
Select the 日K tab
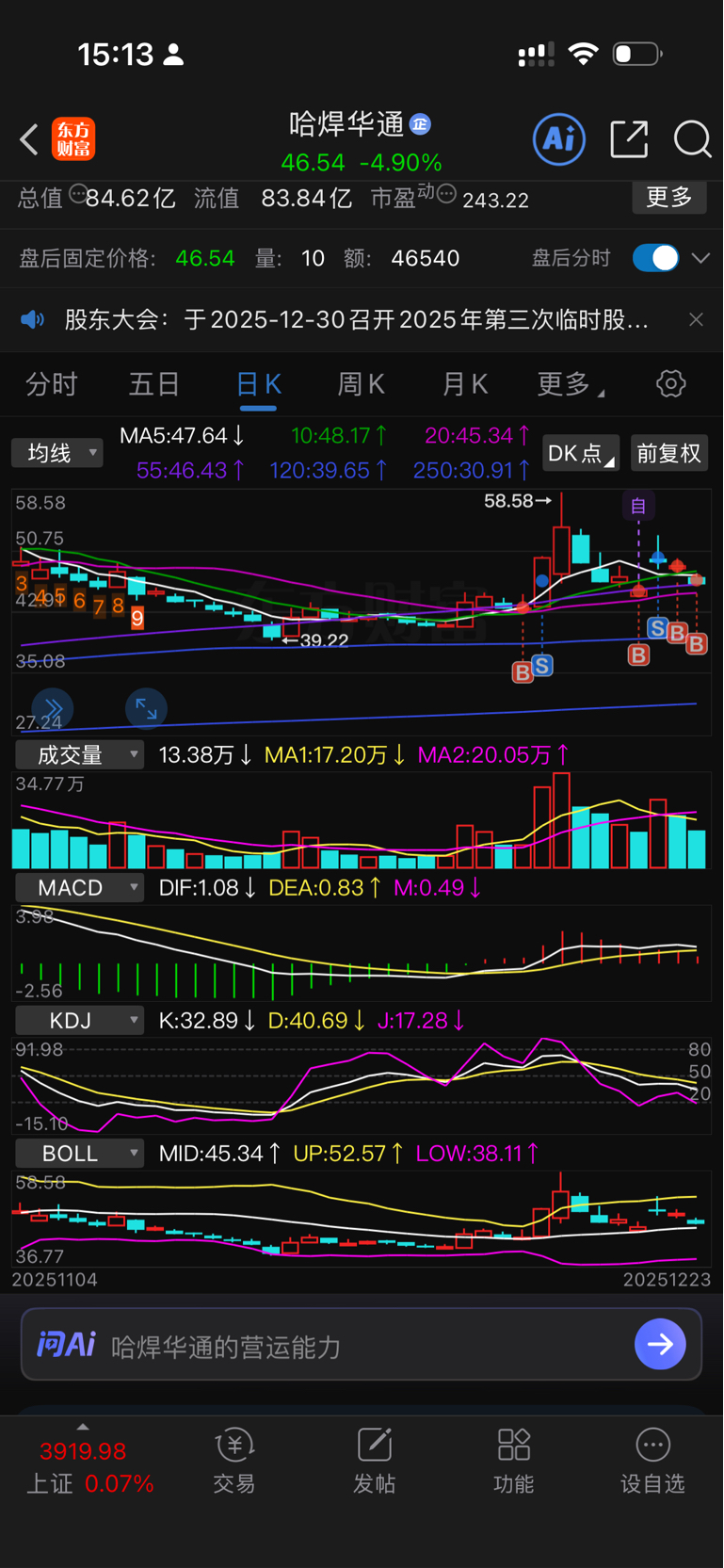tap(258, 384)
